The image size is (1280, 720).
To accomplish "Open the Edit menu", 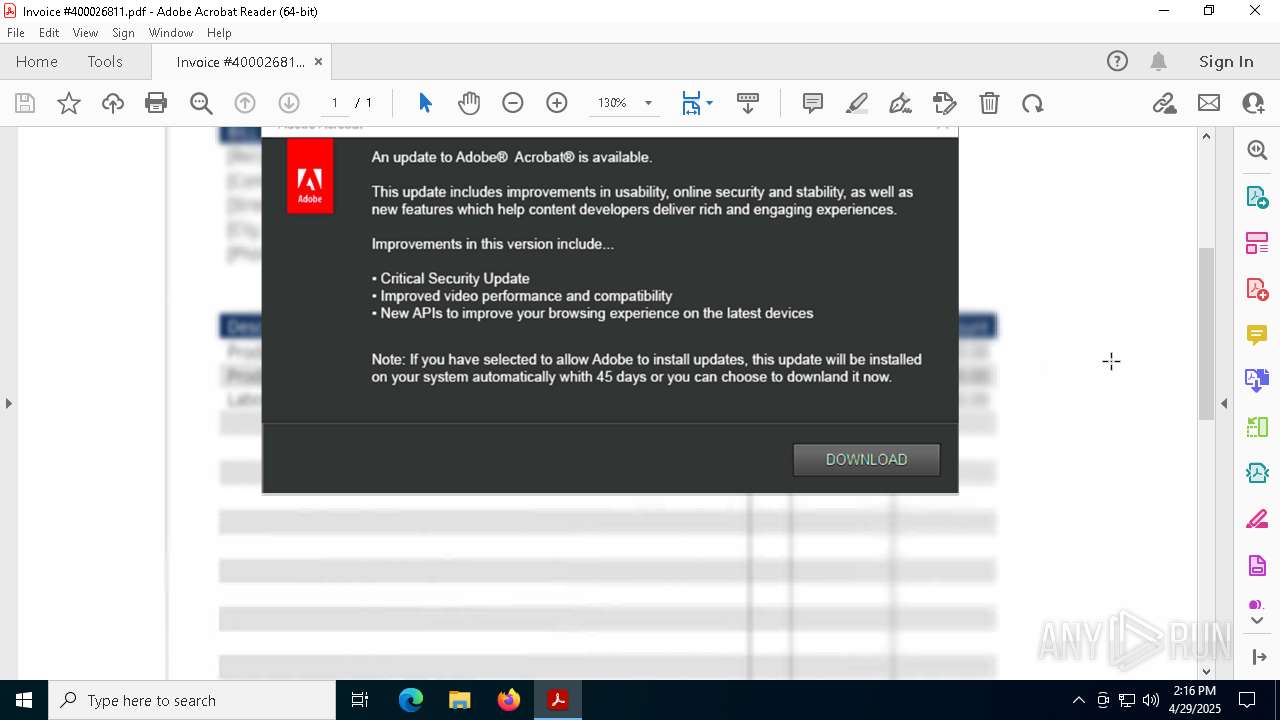I will coord(49,33).
